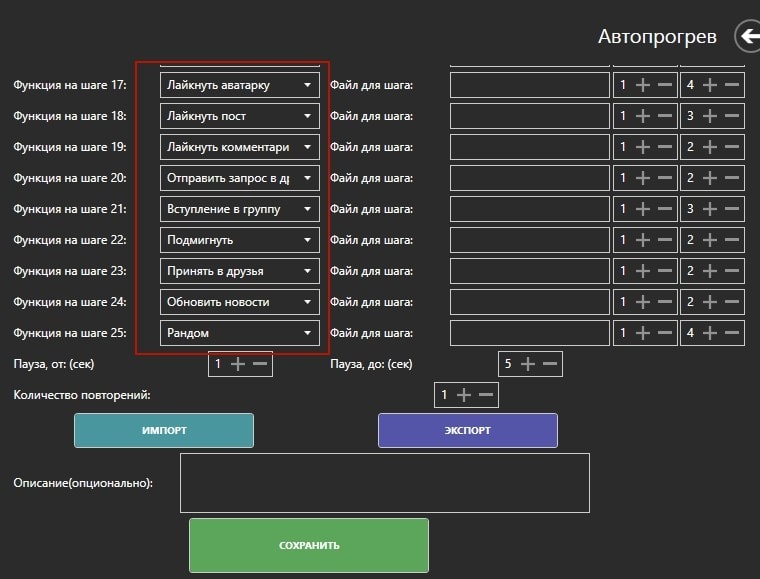The width and height of the screenshot is (760, 579).
Task: Increase the Пауза, до value with plus
Action: [528, 364]
